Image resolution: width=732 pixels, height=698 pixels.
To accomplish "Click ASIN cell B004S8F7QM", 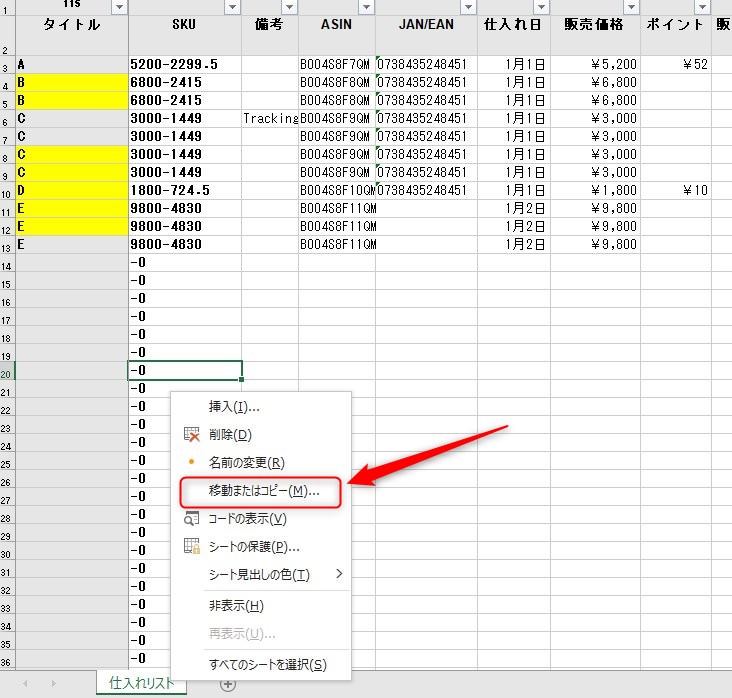I will click(x=337, y=64).
